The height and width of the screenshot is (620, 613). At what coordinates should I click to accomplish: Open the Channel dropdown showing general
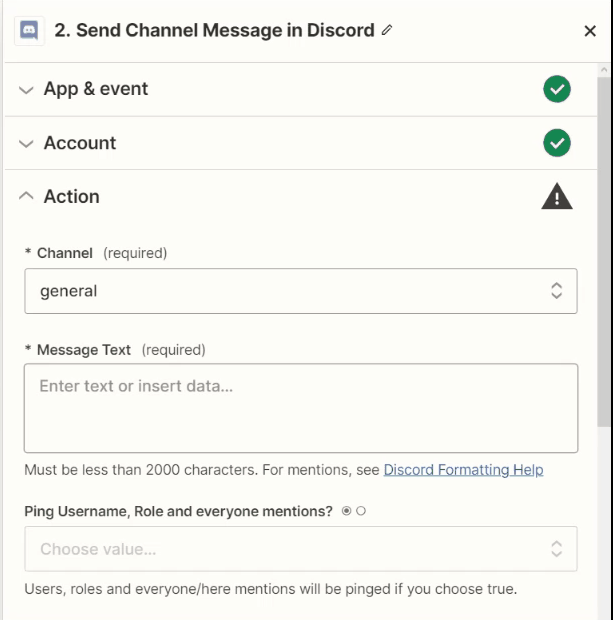[x=301, y=291]
